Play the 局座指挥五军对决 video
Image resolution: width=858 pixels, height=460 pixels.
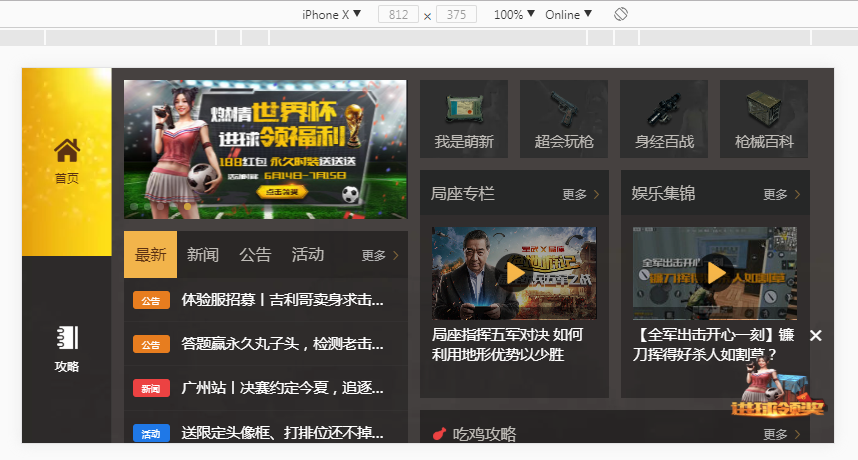click(514, 273)
